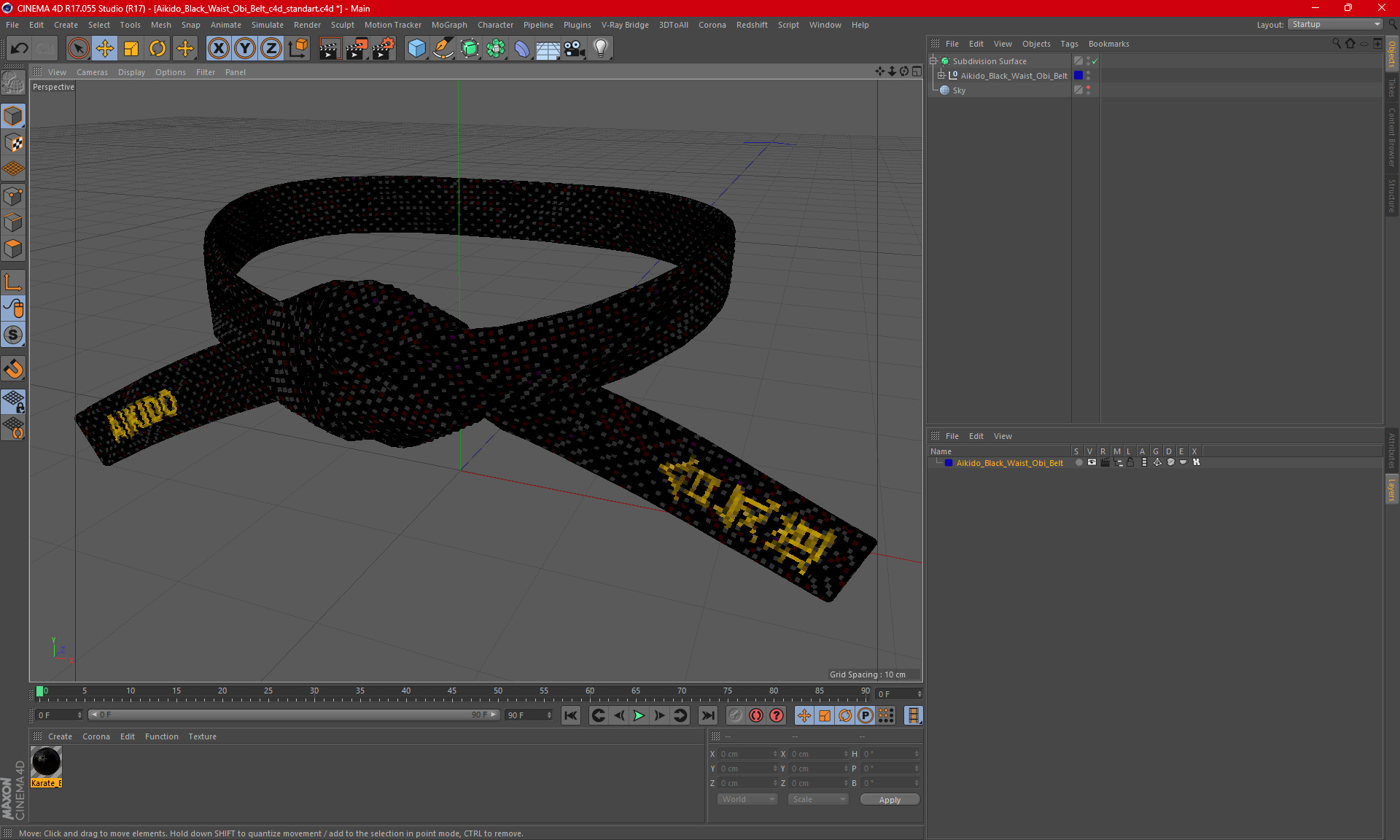Collapse the Subdivision Surface tree item
Screen dimensions: 1400x840
[x=933, y=61]
